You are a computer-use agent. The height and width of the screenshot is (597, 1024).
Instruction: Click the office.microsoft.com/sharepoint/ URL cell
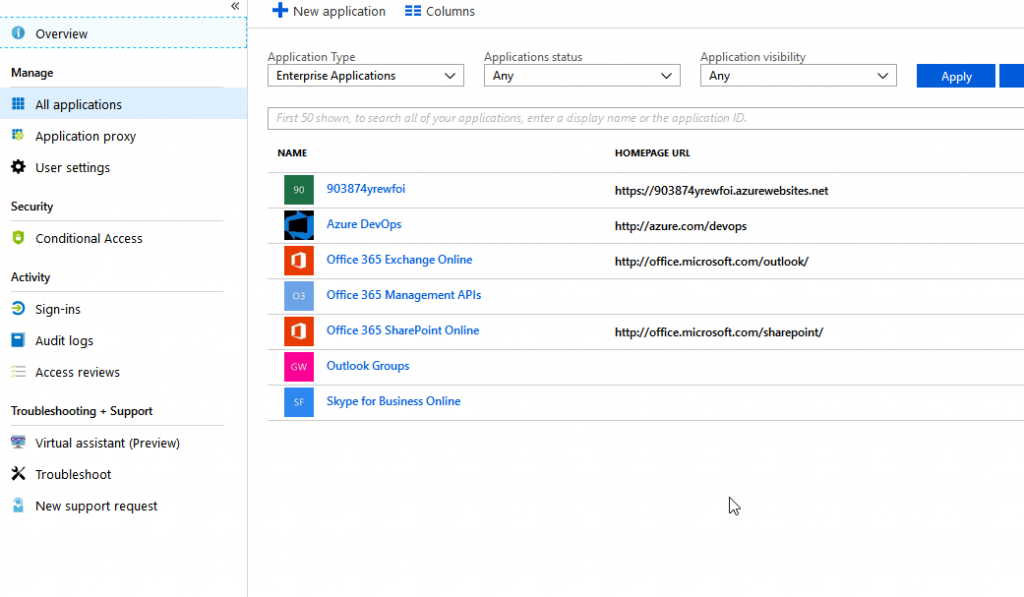[x=718, y=332]
